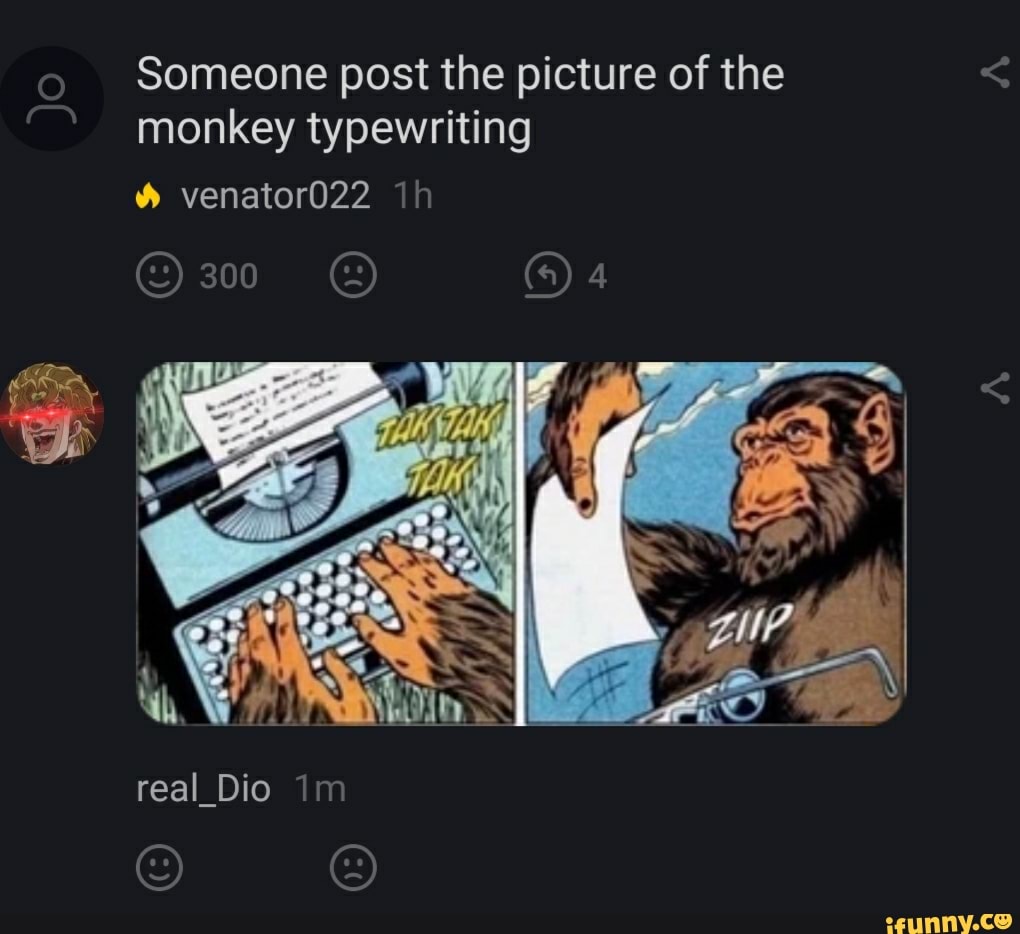Click the 1h timestamp on venator022's comment
The height and width of the screenshot is (934, 1020).
click(x=412, y=196)
